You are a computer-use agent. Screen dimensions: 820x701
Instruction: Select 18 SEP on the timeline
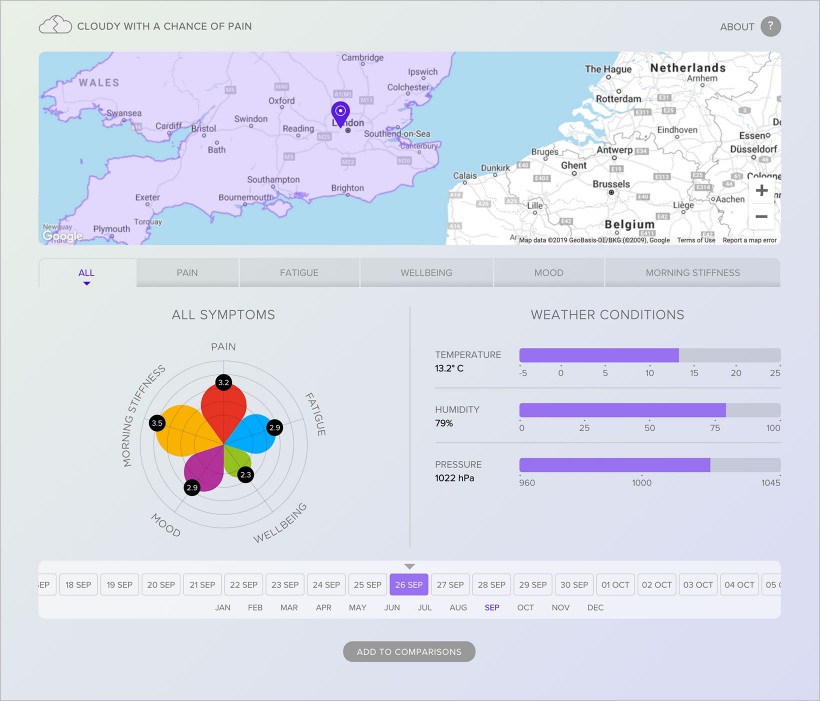tap(78, 585)
